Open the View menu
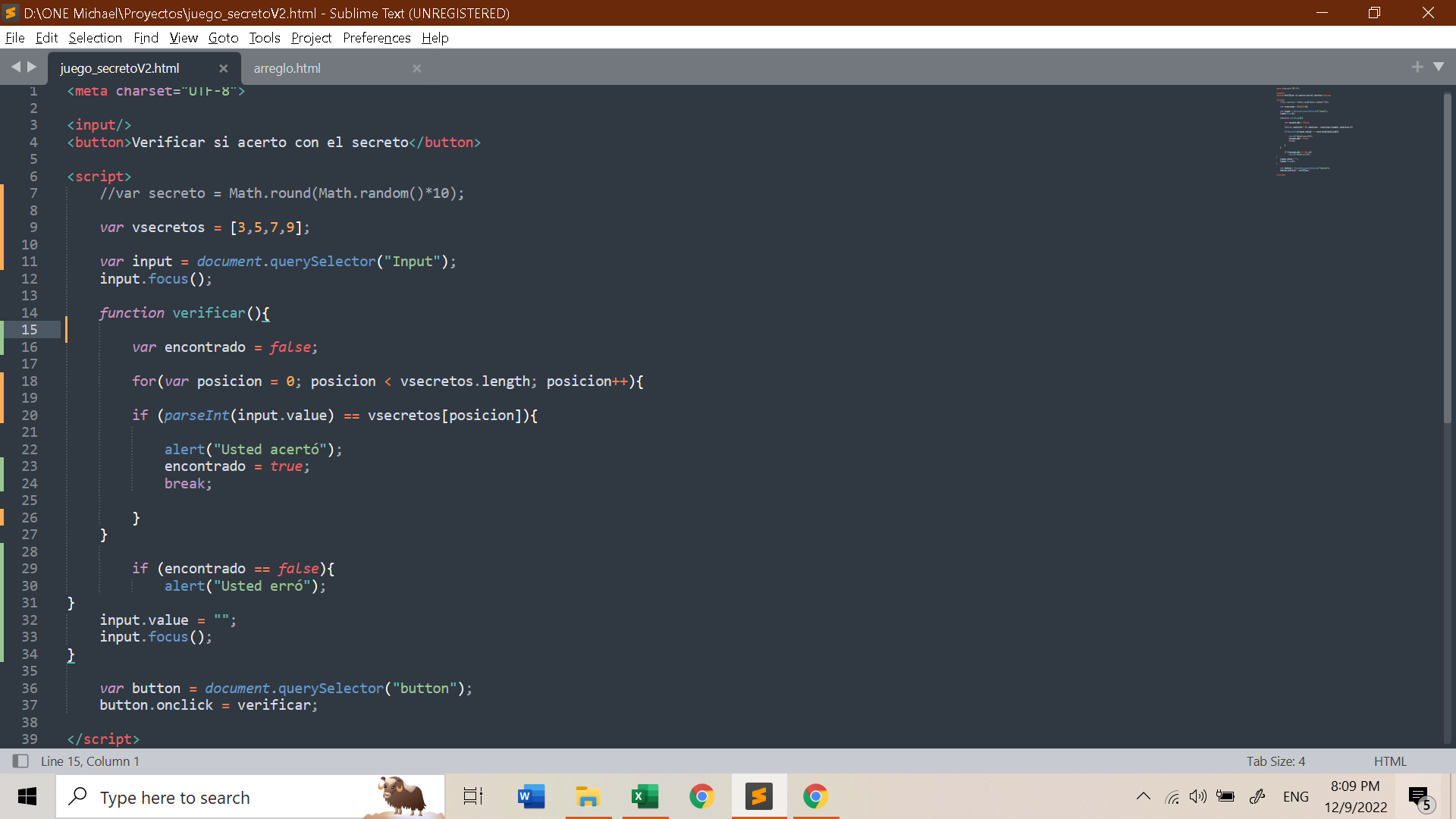Screen dimensions: 1456x819 (184, 37)
